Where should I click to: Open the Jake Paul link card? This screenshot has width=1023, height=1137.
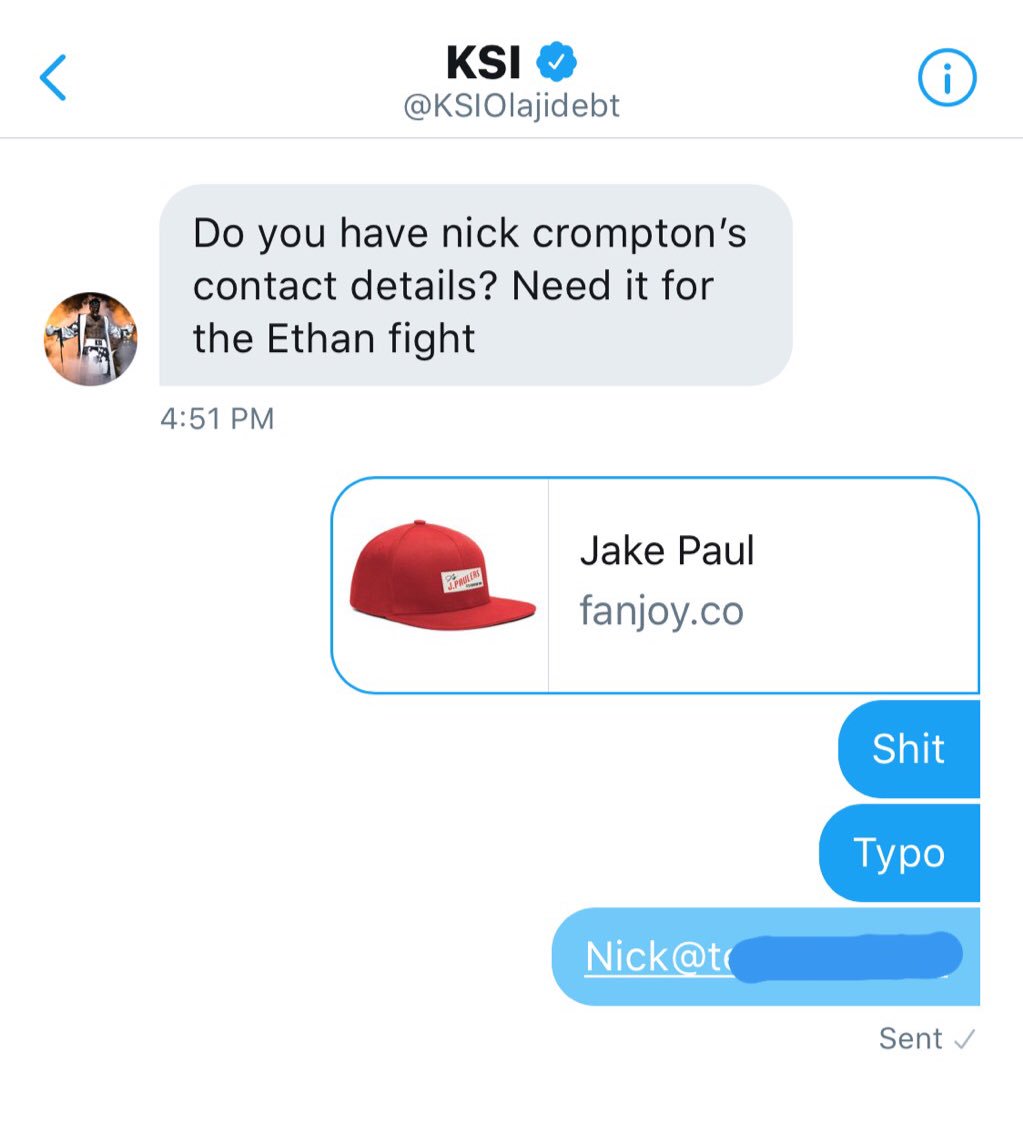[x=655, y=585]
